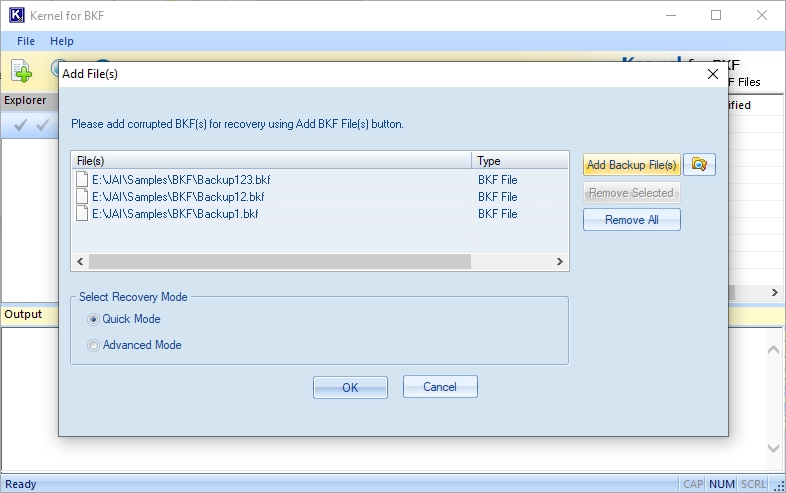
Task: Click BKF File type cell of Backup123.bkf
Action: 498,180
